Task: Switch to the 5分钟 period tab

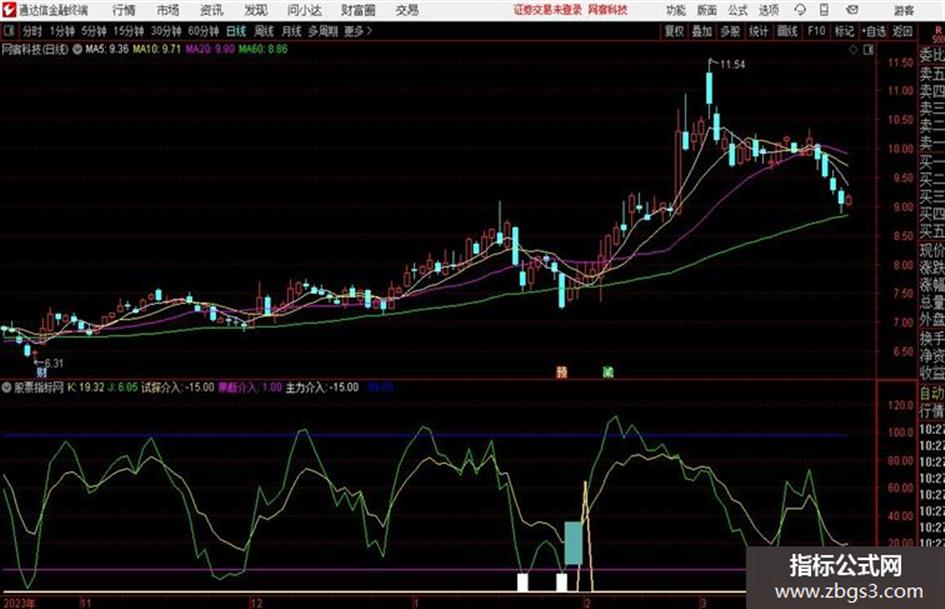Action: click(93, 31)
